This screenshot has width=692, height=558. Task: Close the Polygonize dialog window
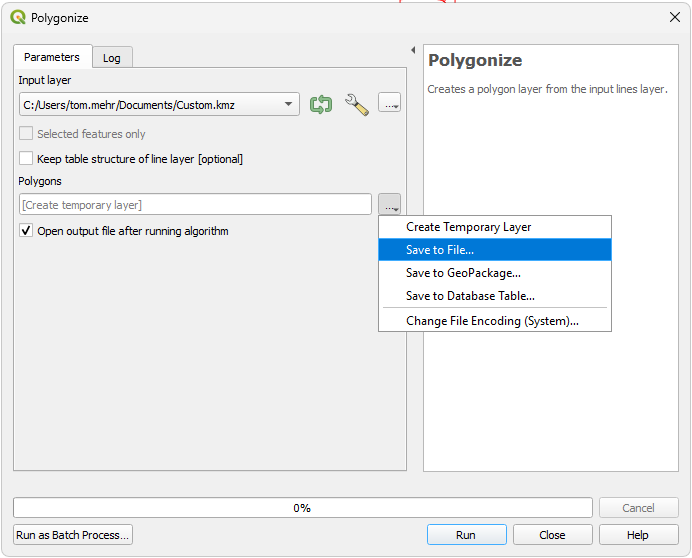pyautogui.click(x=674, y=17)
